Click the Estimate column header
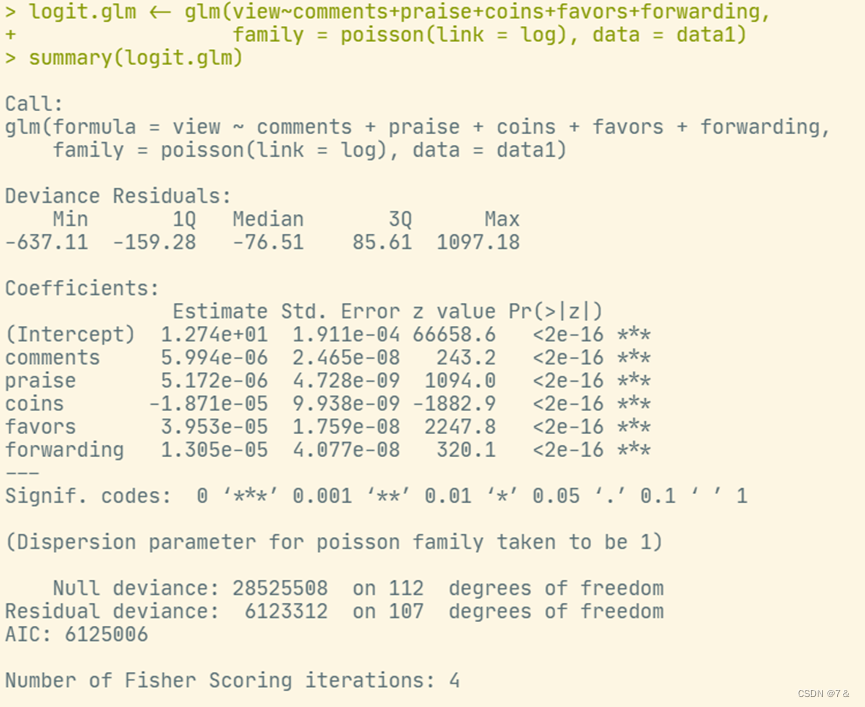This screenshot has height=707, width=865. point(219,311)
